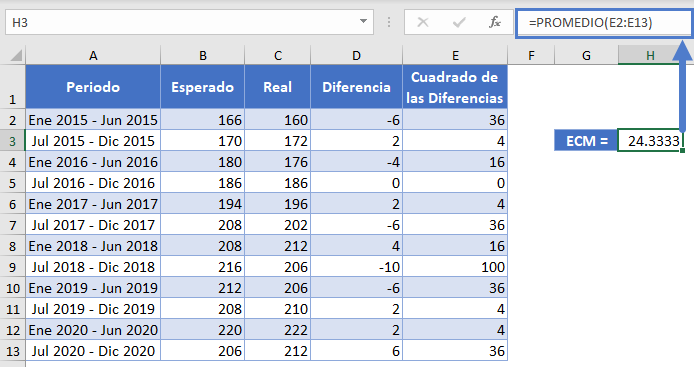Click the Cancel (X) formula icon

click(423, 22)
